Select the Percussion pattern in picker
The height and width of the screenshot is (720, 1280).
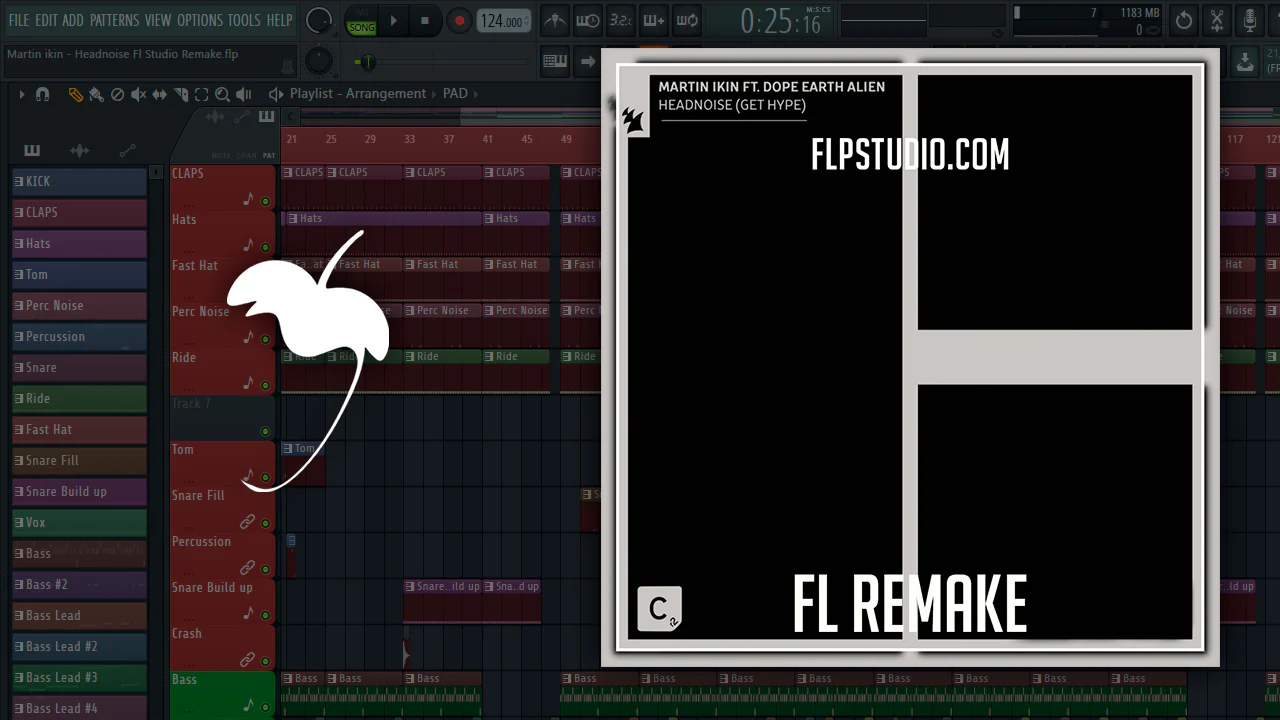point(80,336)
